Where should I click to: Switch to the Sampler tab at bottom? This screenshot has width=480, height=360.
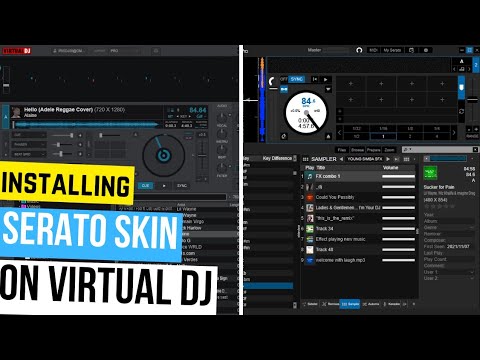click(x=350, y=304)
